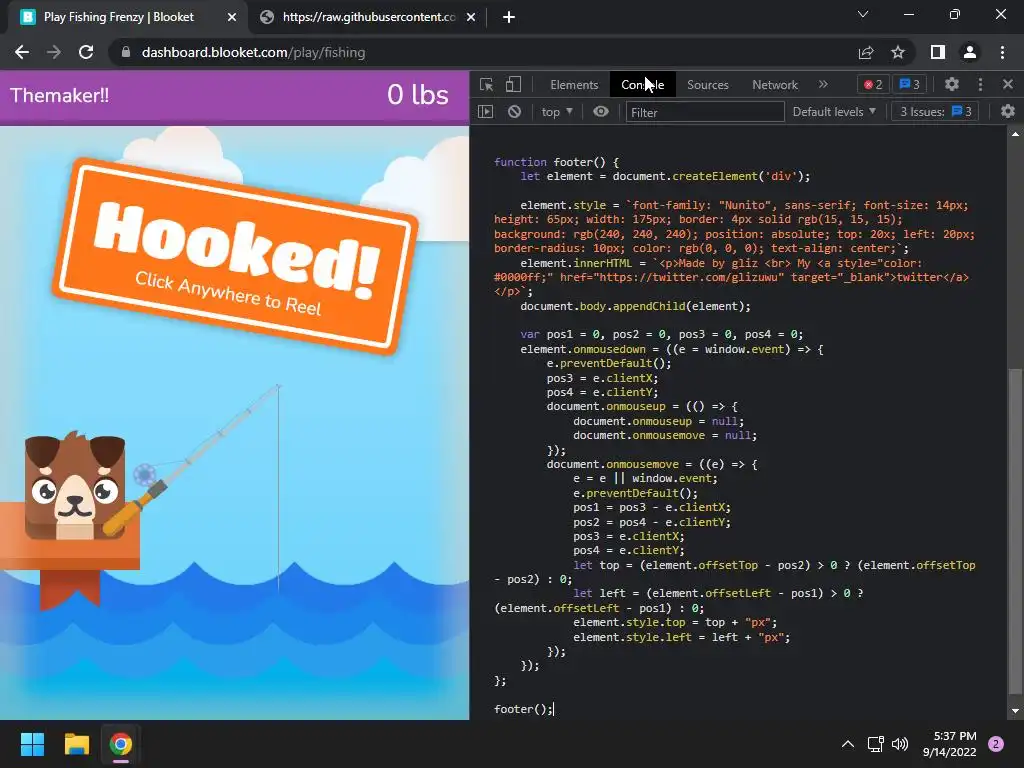
Task: Open the Chrome profile avatar
Action: pos(970,52)
